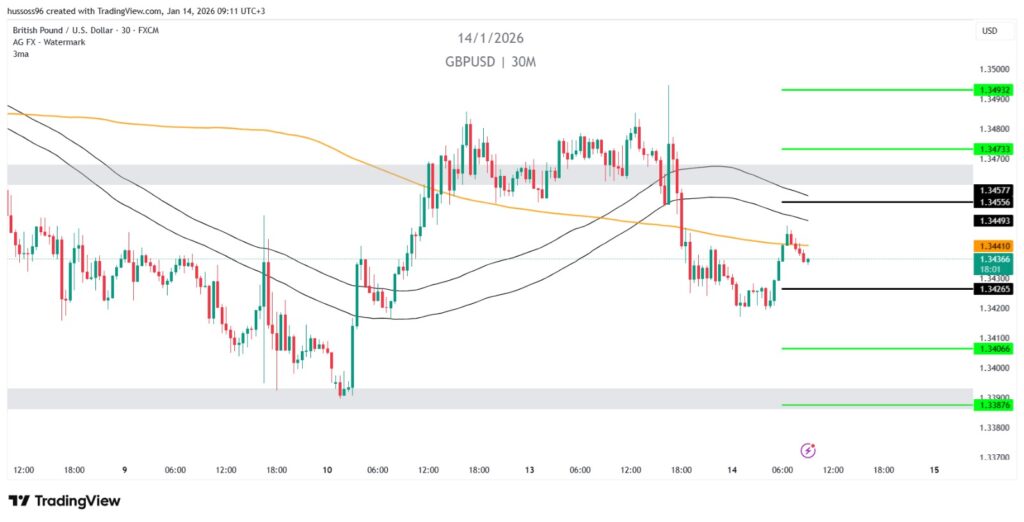The height and width of the screenshot is (522, 1024).
Task: Click the green 1.33876 price label
Action: coord(995,405)
